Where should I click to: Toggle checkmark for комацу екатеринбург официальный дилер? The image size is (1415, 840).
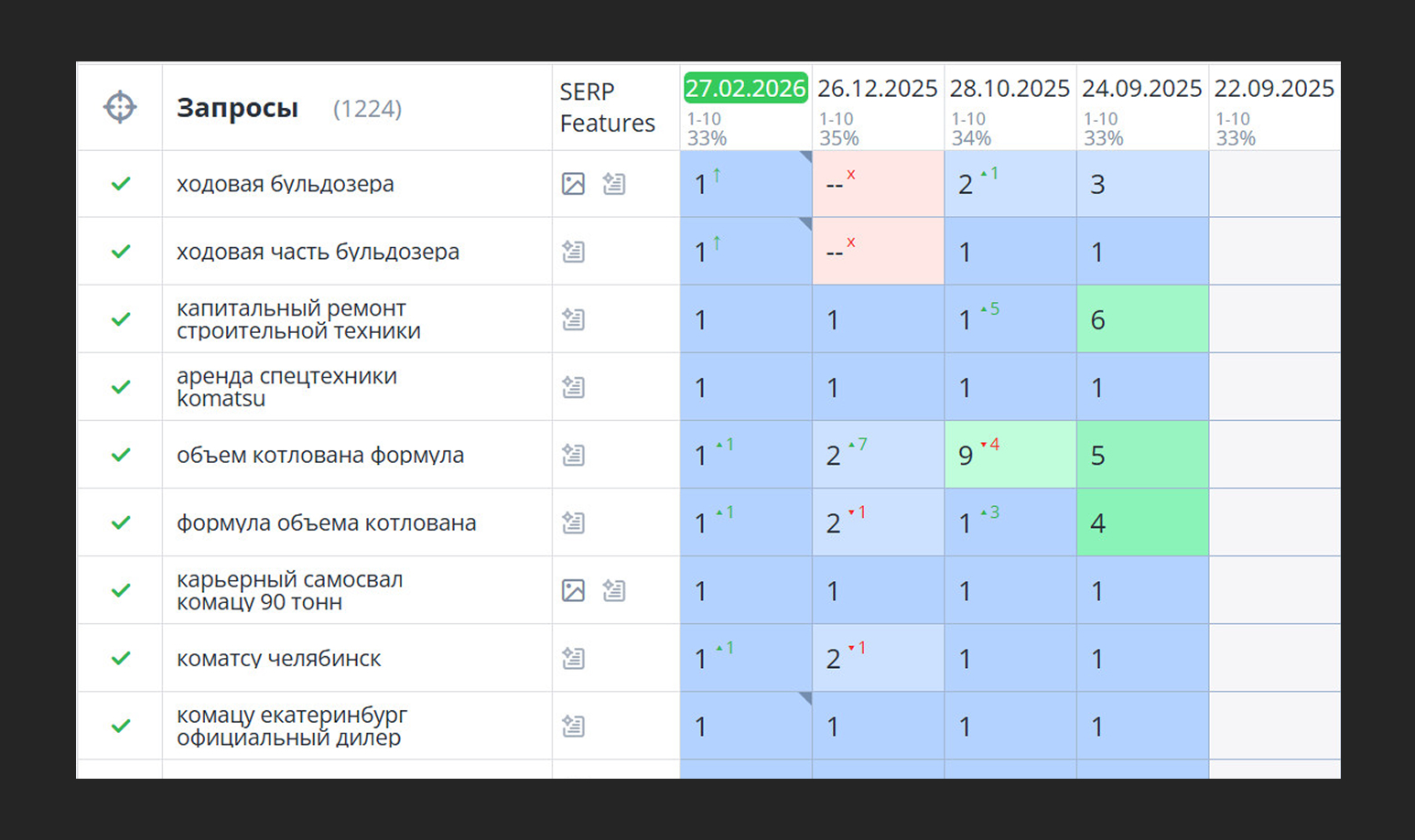click(121, 726)
